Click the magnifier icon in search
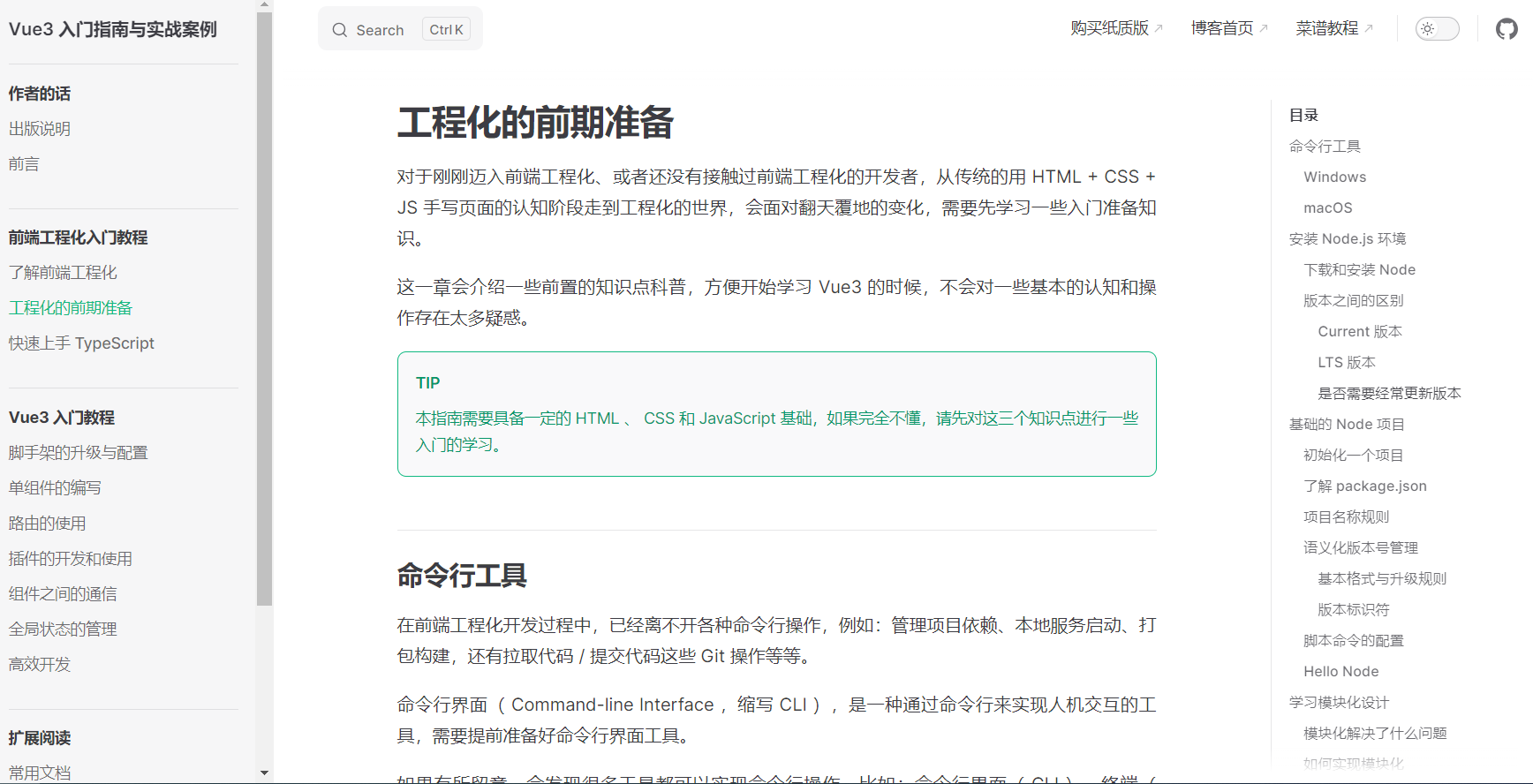 pyautogui.click(x=340, y=30)
